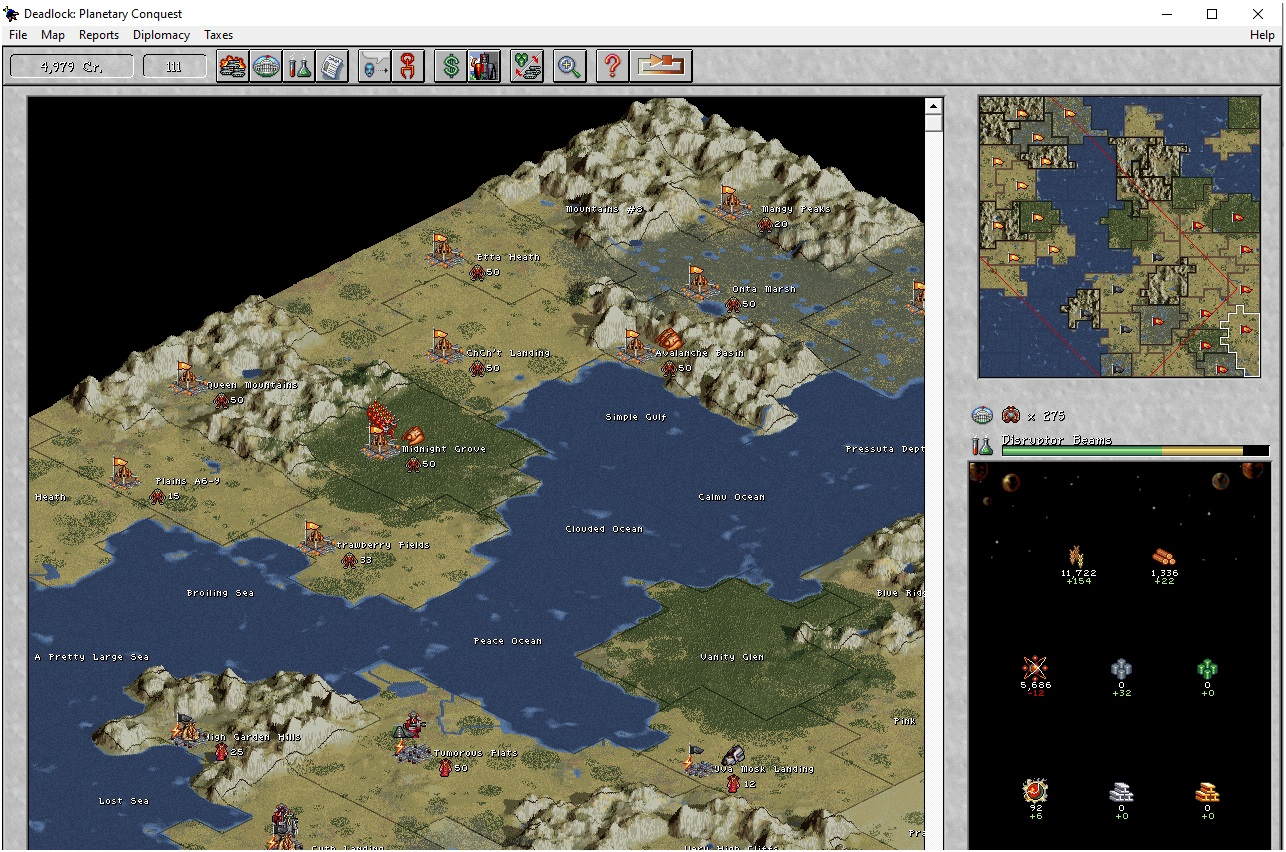
Task: Click the Lost Sea map label
Action: click(x=124, y=801)
